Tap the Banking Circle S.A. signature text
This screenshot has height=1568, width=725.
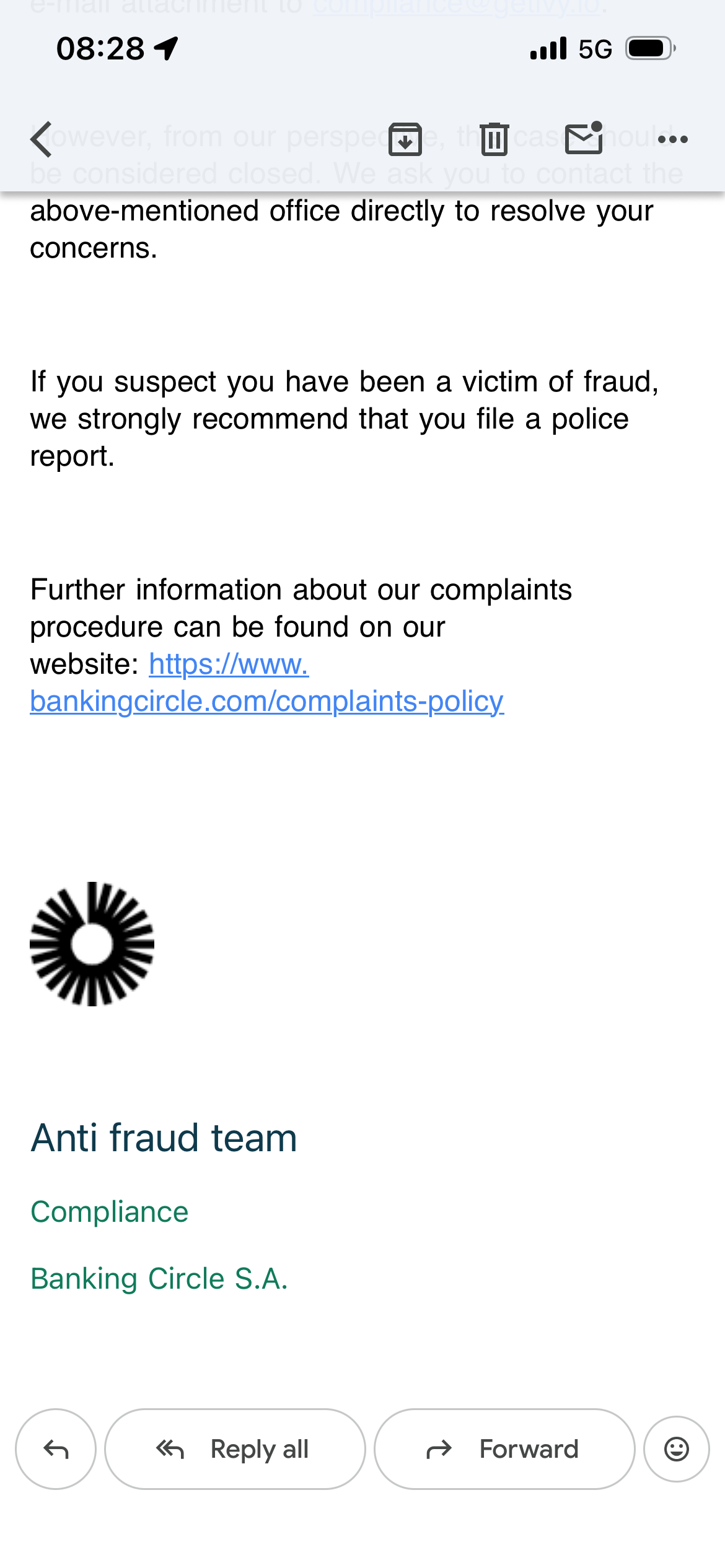(x=159, y=1279)
